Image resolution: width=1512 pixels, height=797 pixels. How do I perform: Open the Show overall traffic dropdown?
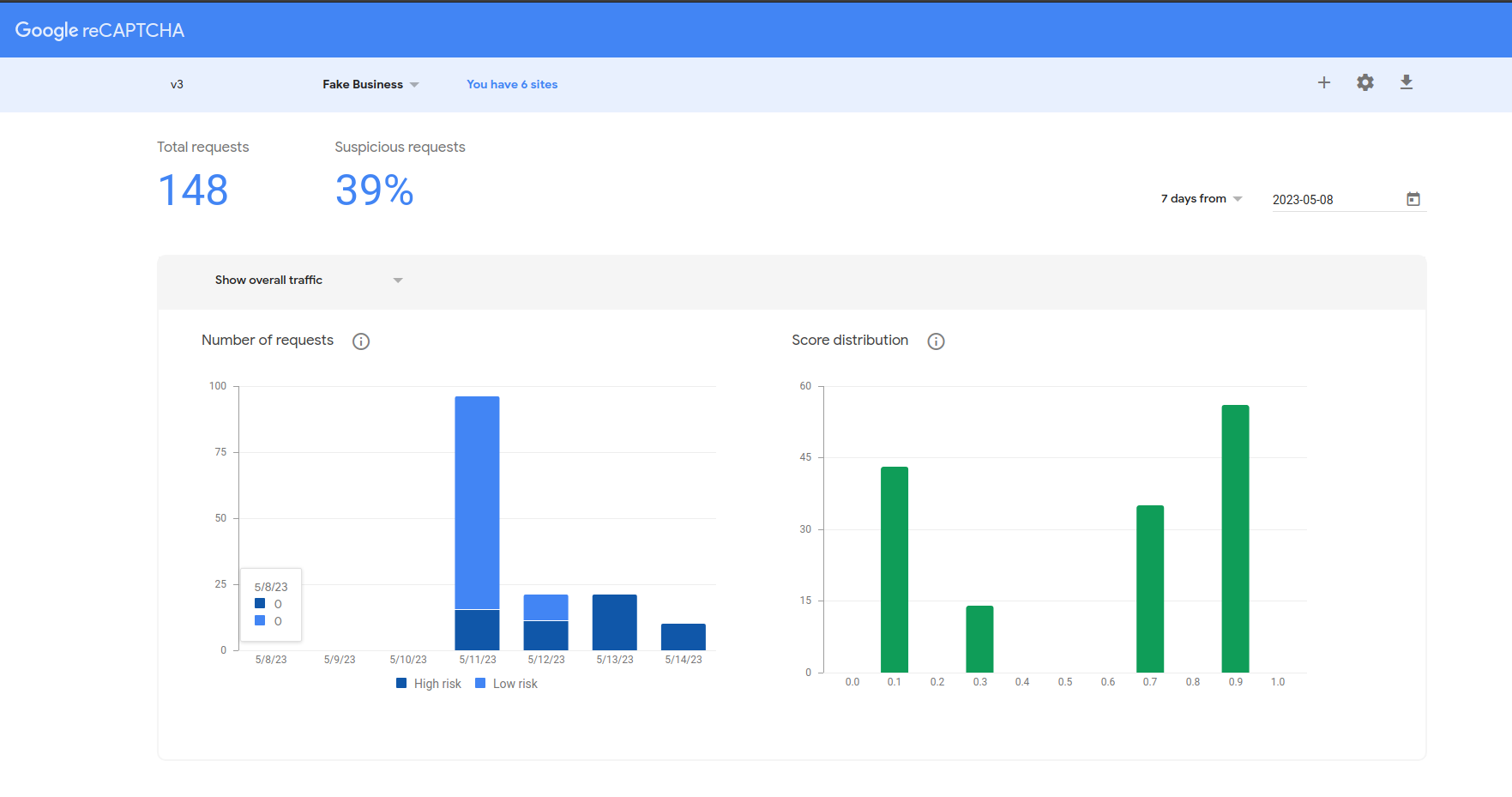309,281
